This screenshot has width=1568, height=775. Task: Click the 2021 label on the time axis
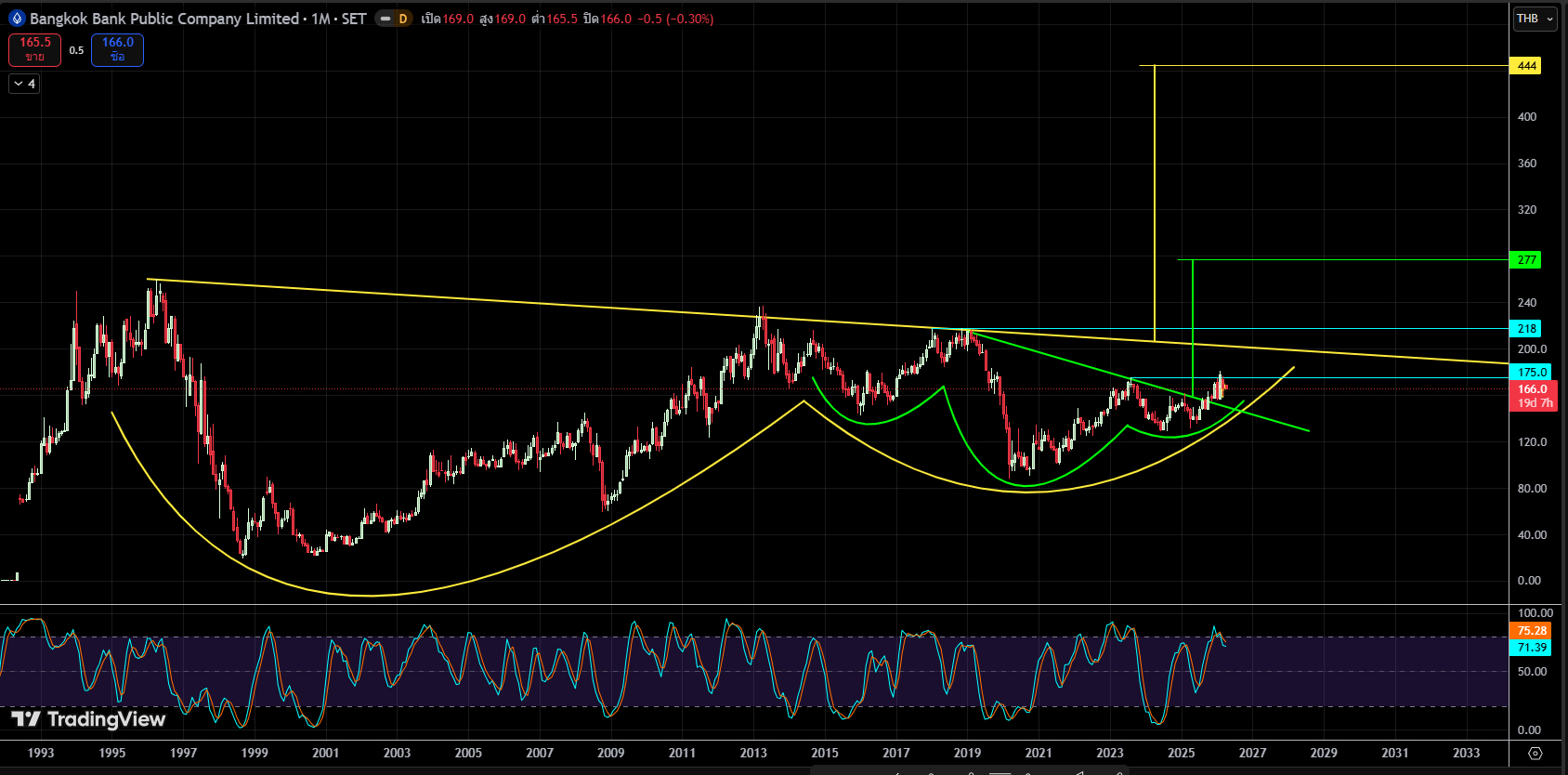(1039, 753)
